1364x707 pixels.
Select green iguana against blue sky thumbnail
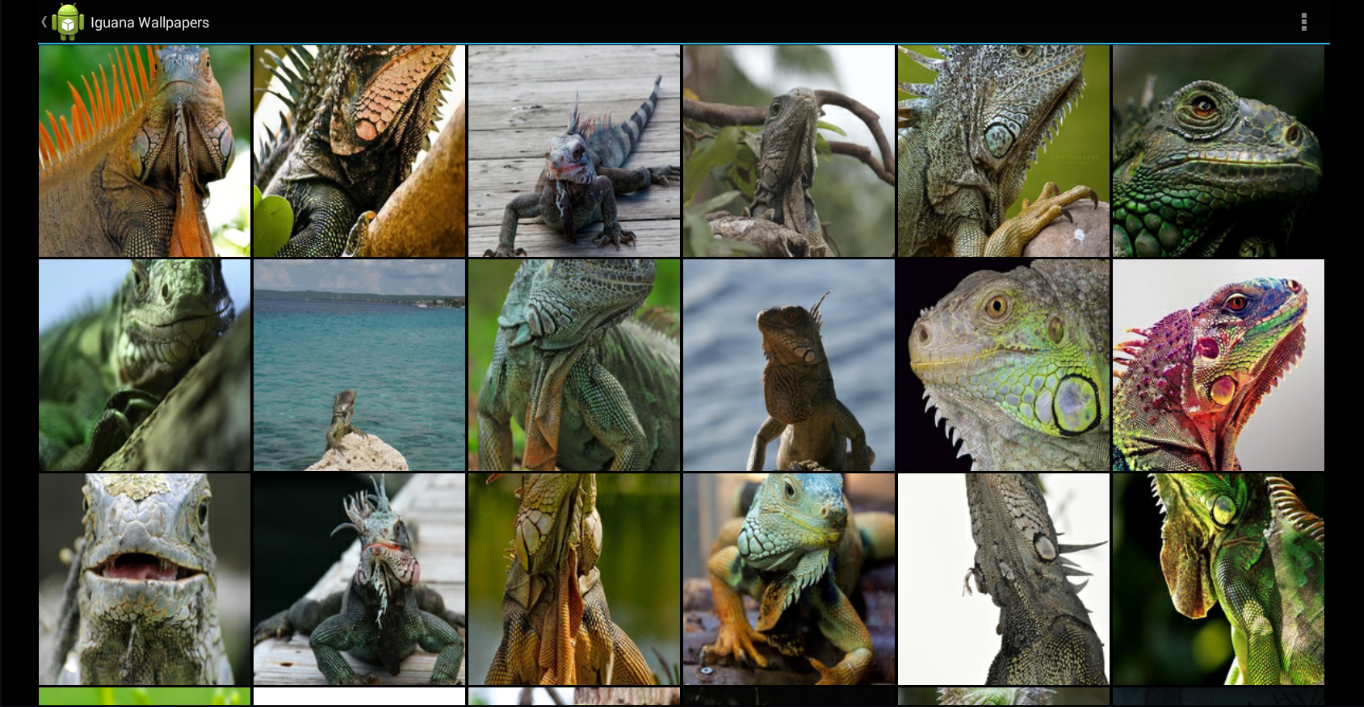145,365
